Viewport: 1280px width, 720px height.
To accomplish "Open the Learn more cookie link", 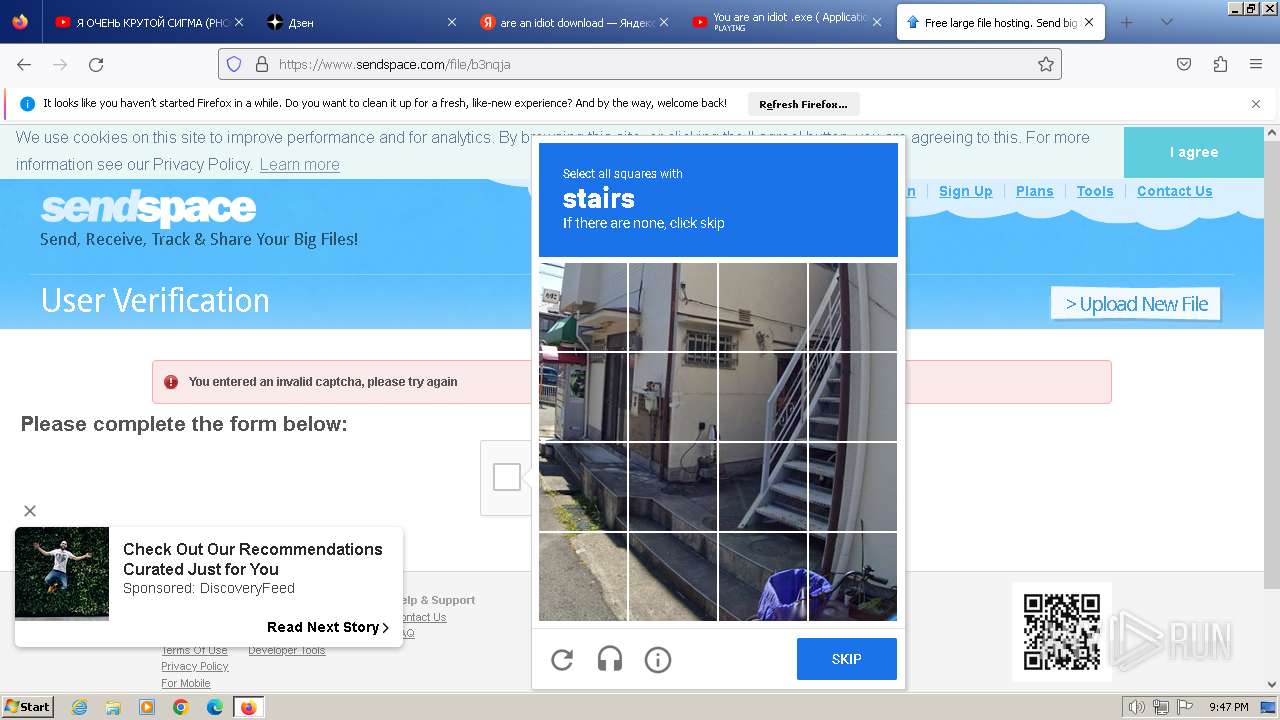I will coord(299,165).
